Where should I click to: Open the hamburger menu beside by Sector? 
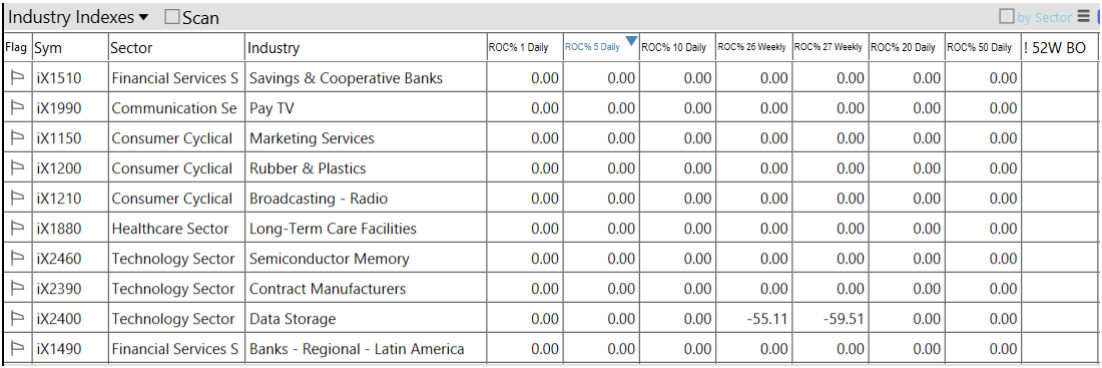tap(1083, 17)
